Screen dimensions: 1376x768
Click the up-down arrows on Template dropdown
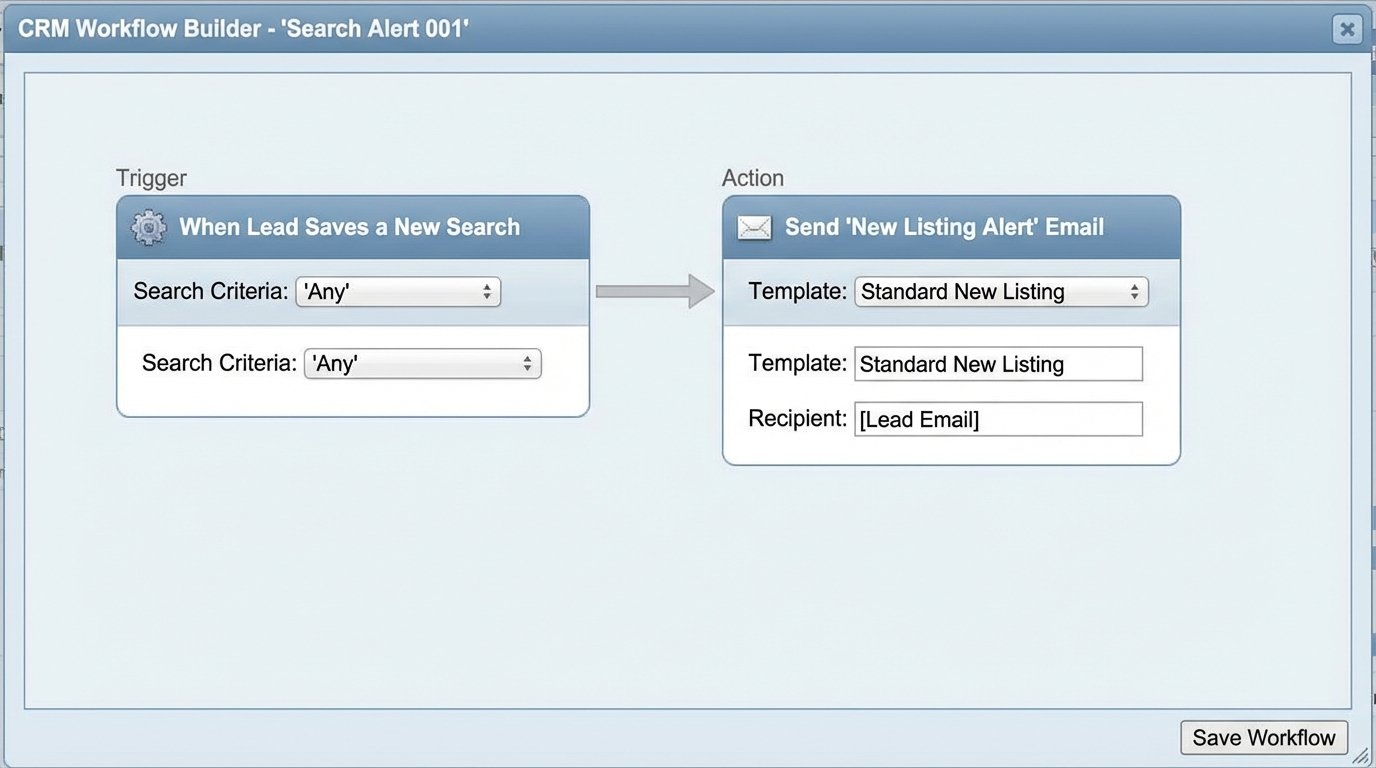1135,291
